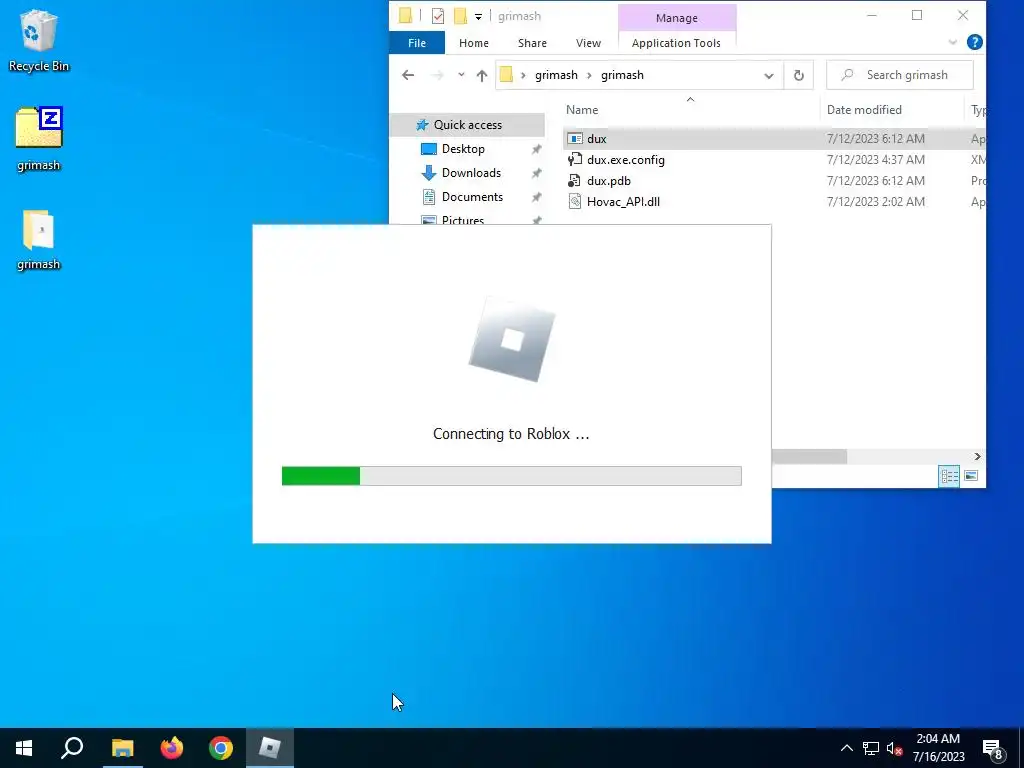The height and width of the screenshot is (768, 1024).
Task: Open notification center with 8 badge
Action: coord(993,749)
